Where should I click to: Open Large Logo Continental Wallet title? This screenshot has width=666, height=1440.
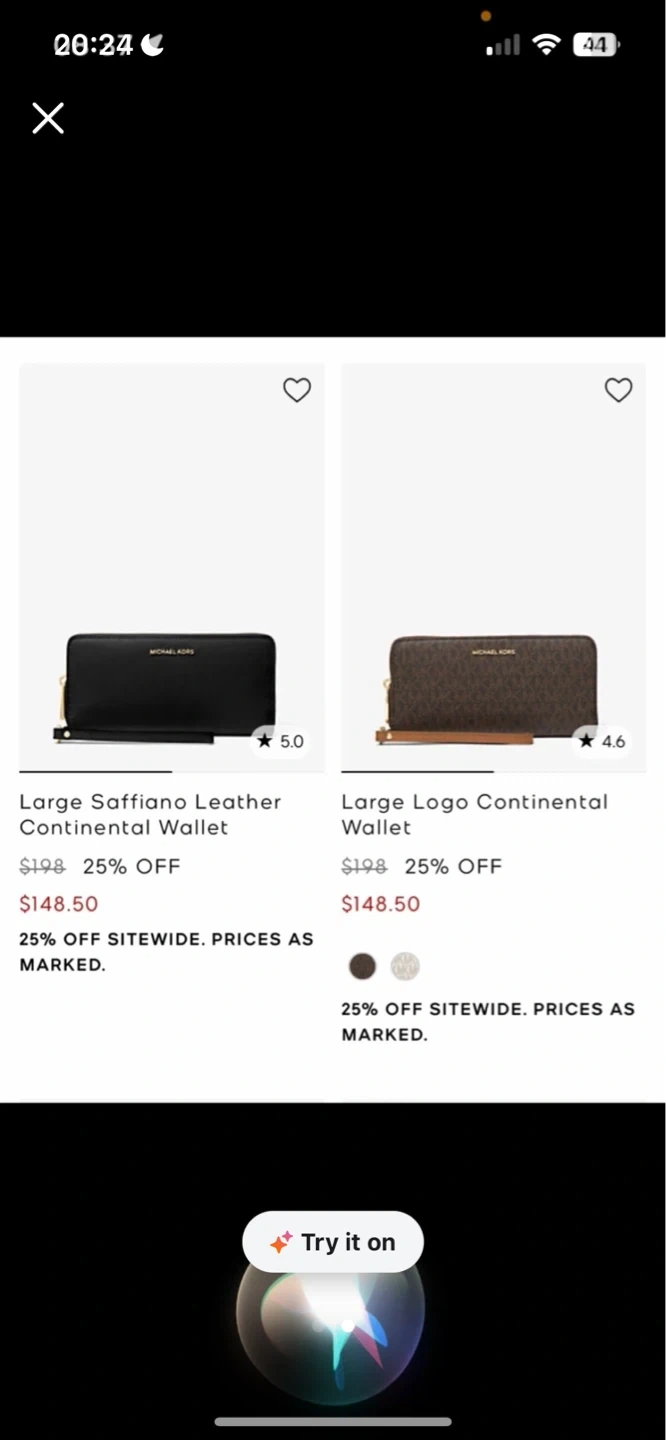pyautogui.click(x=474, y=814)
